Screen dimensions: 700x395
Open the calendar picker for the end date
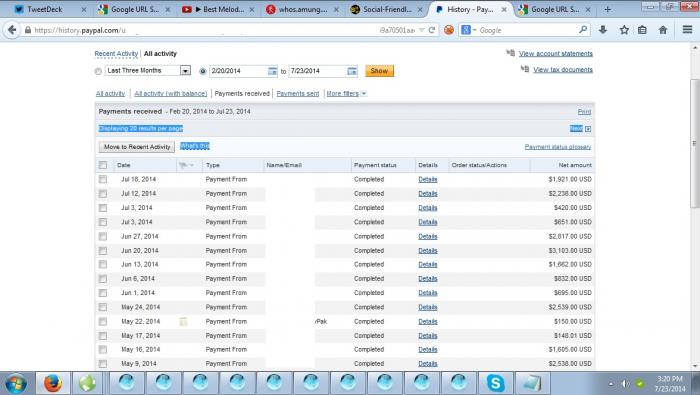[352, 71]
